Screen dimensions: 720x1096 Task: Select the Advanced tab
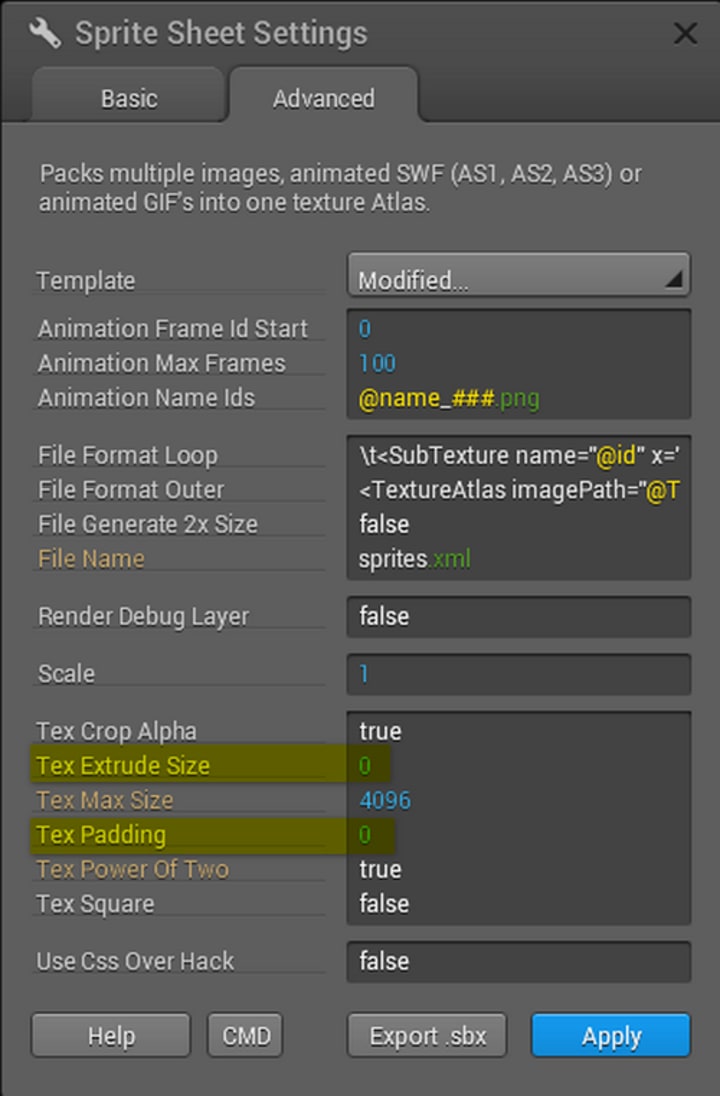click(x=324, y=99)
